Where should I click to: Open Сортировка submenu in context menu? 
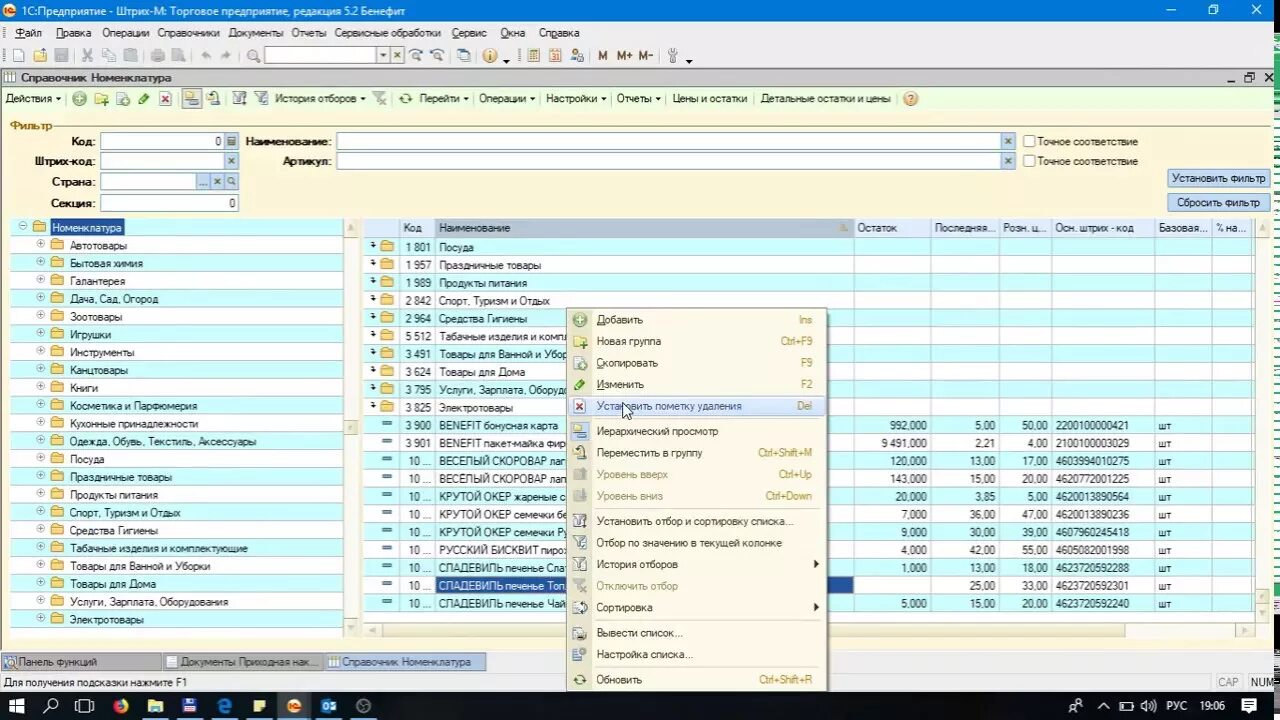pos(697,607)
